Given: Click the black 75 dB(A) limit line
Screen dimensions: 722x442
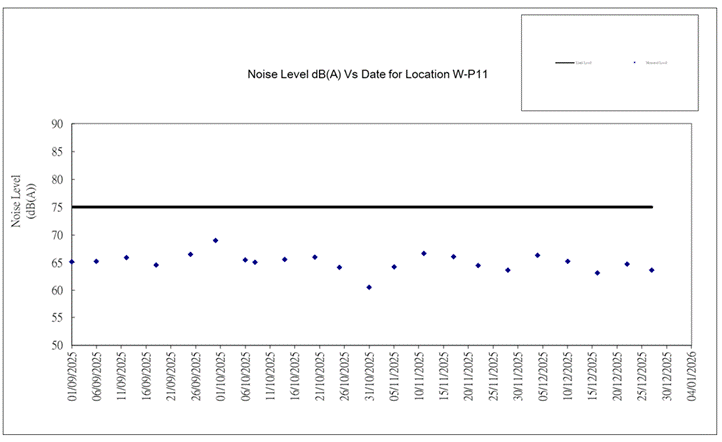Looking at the screenshot, I should (x=362, y=207).
